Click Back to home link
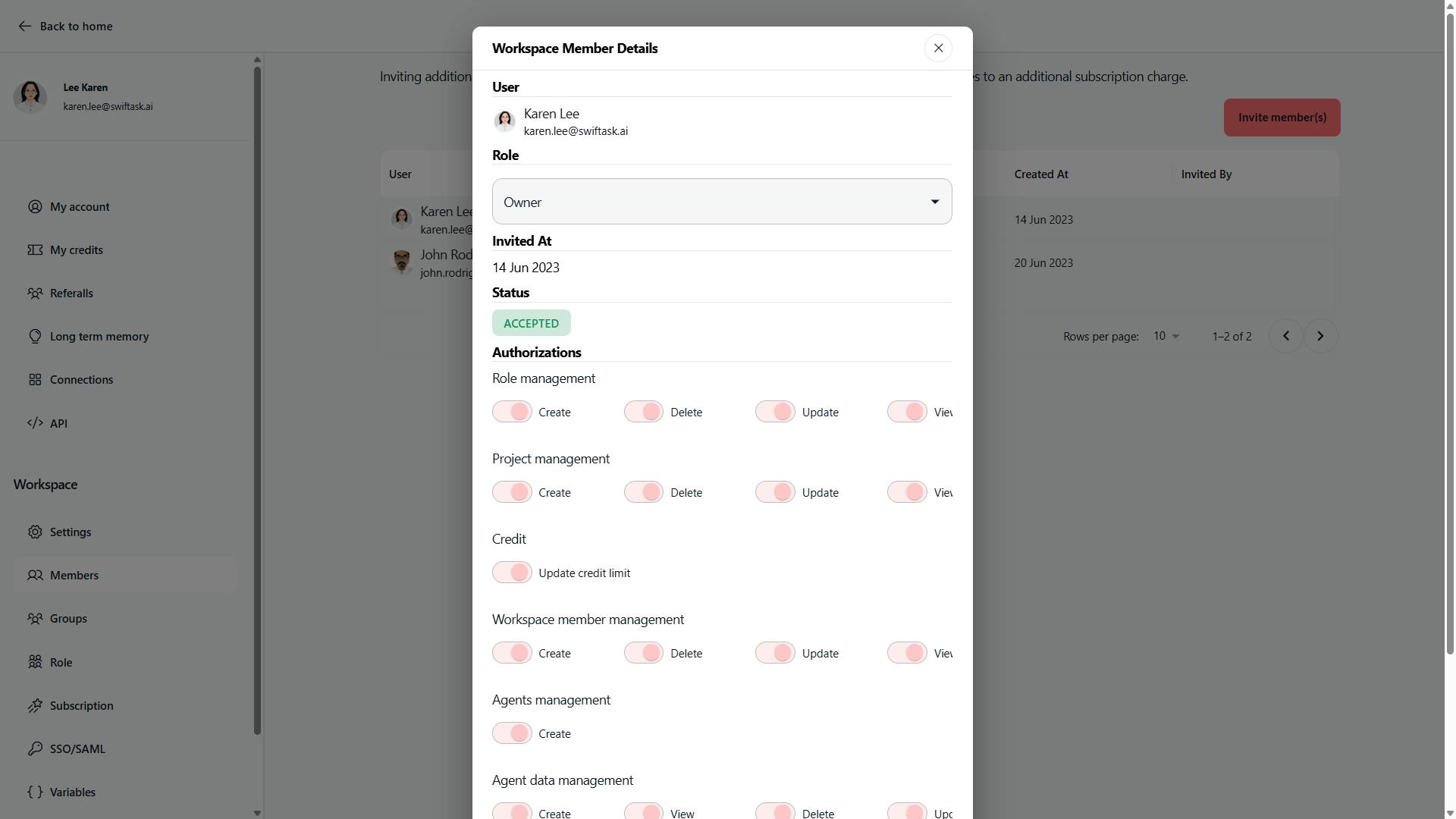Screen dimensions: 1456x819 tap(66, 27)
